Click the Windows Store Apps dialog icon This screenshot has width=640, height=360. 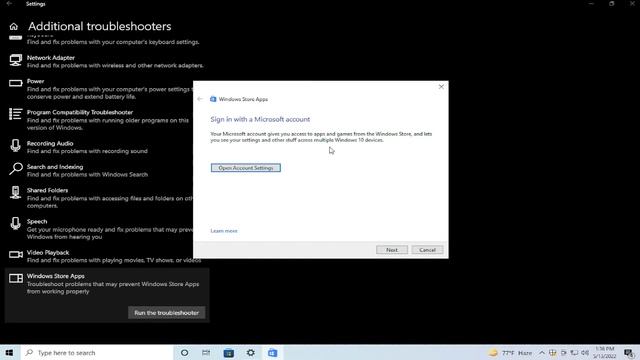coord(213,99)
